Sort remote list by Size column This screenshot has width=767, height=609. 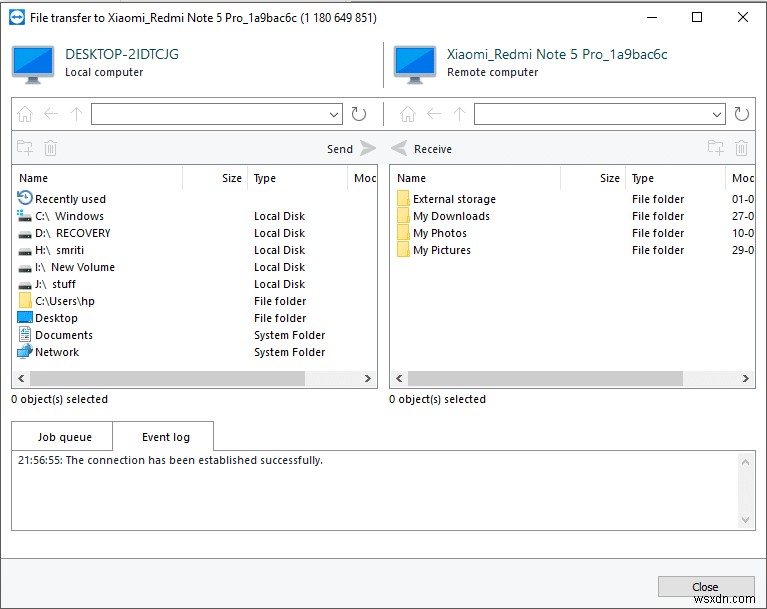click(x=593, y=178)
